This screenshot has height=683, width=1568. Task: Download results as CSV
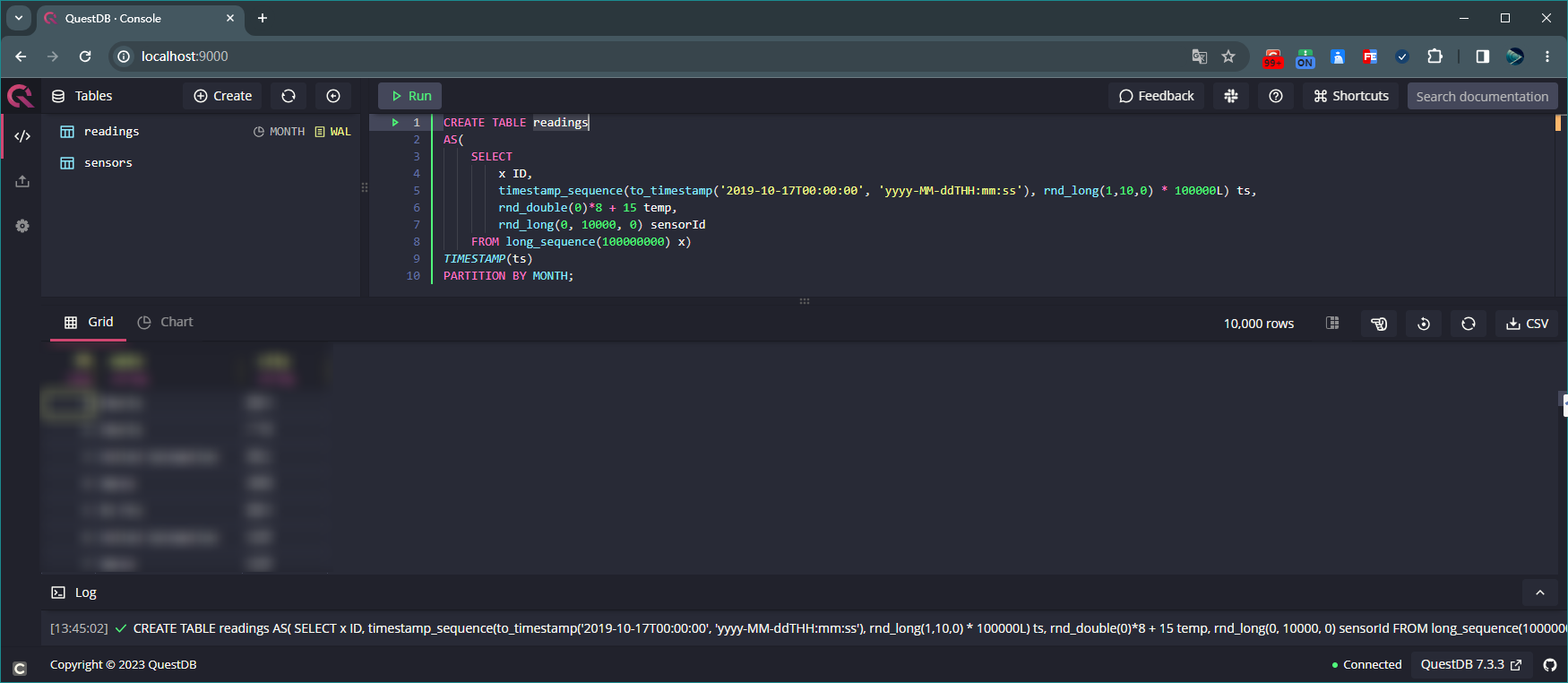1528,324
